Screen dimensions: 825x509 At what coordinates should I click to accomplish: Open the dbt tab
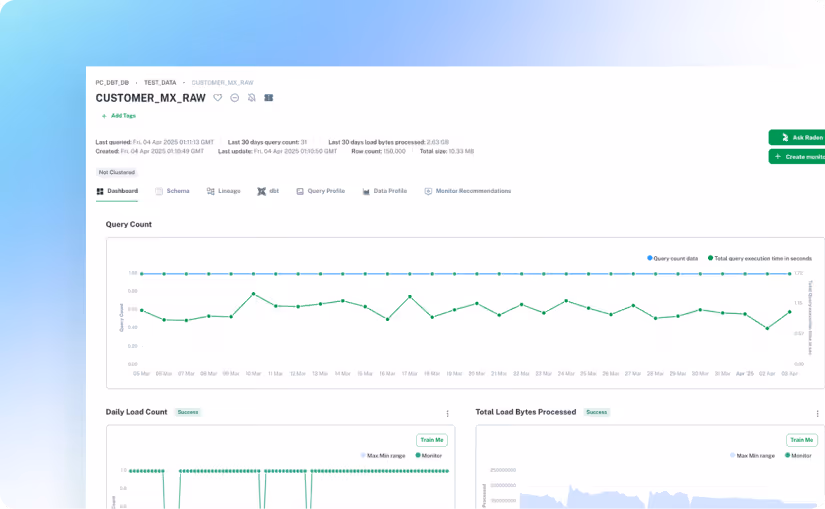click(x=268, y=191)
